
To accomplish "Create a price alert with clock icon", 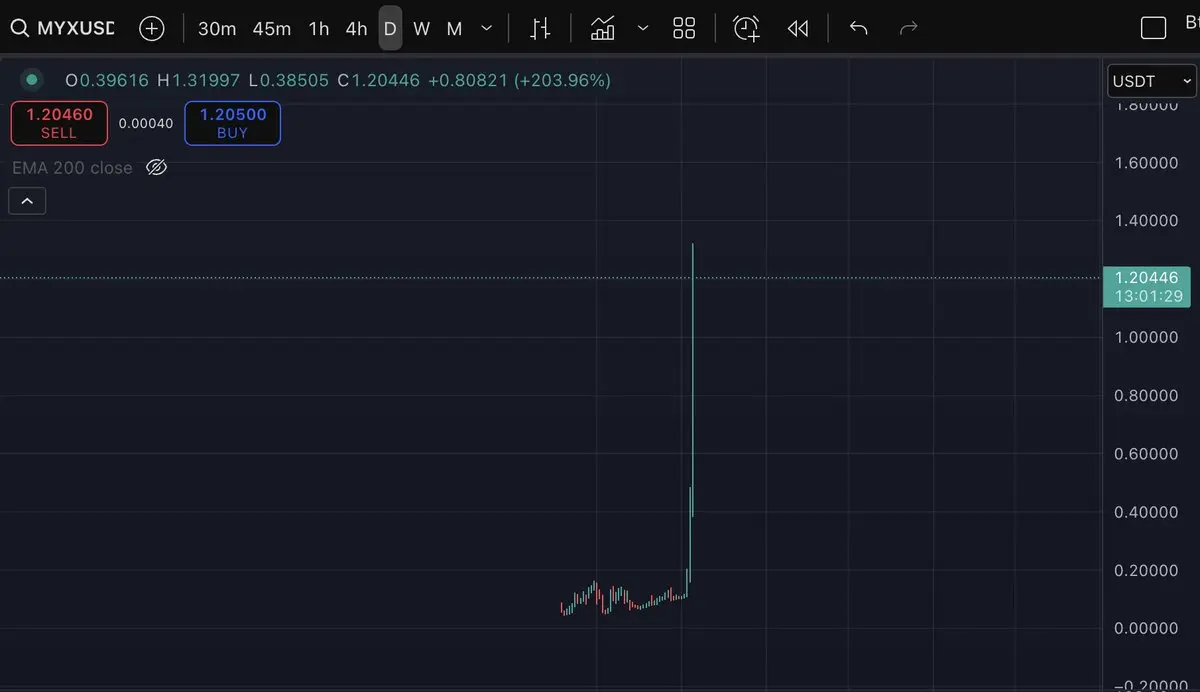I will tap(747, 29).
